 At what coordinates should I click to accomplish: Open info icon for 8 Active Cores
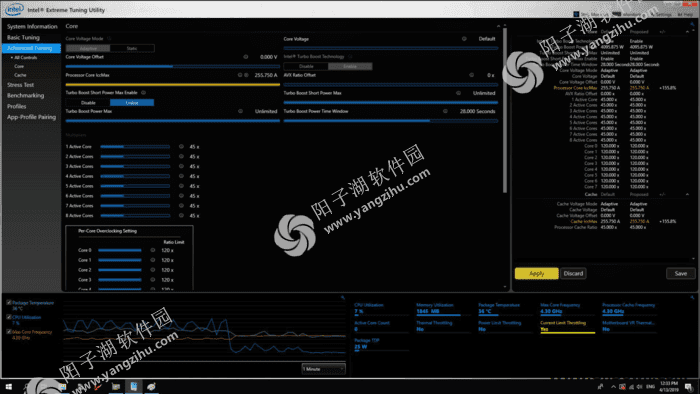tap(181, 215)
